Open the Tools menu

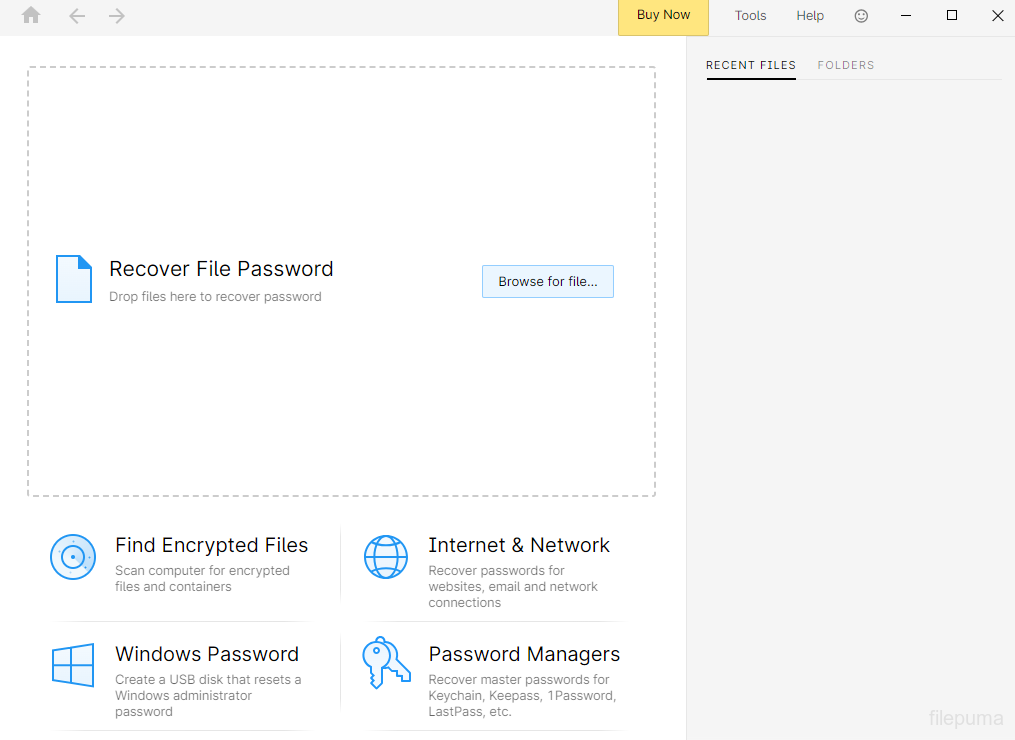click(x=750, y=16)
